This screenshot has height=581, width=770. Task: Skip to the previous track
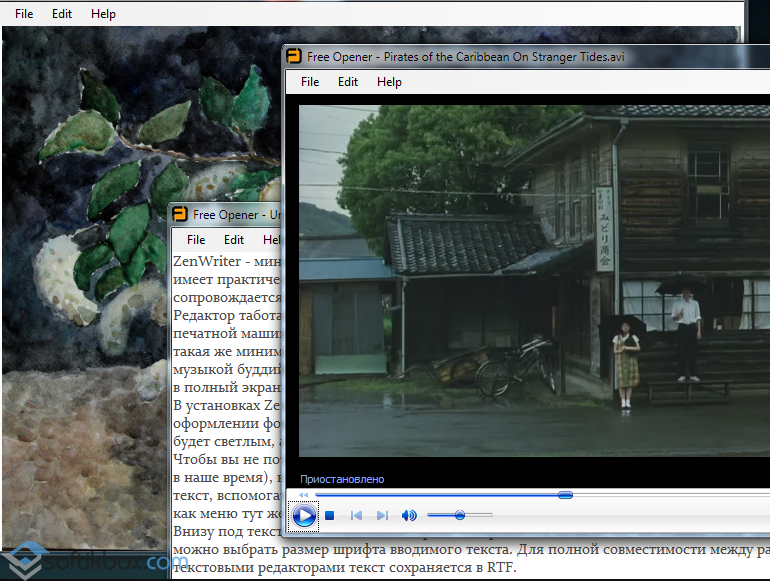pyautogui.click(x=356, y=516)
